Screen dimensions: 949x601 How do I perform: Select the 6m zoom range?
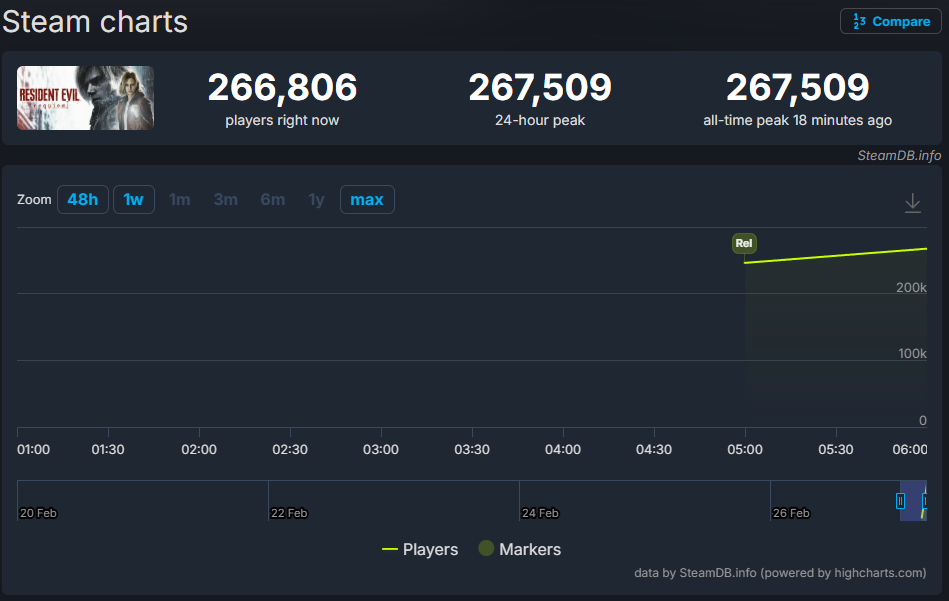[272, 199]
